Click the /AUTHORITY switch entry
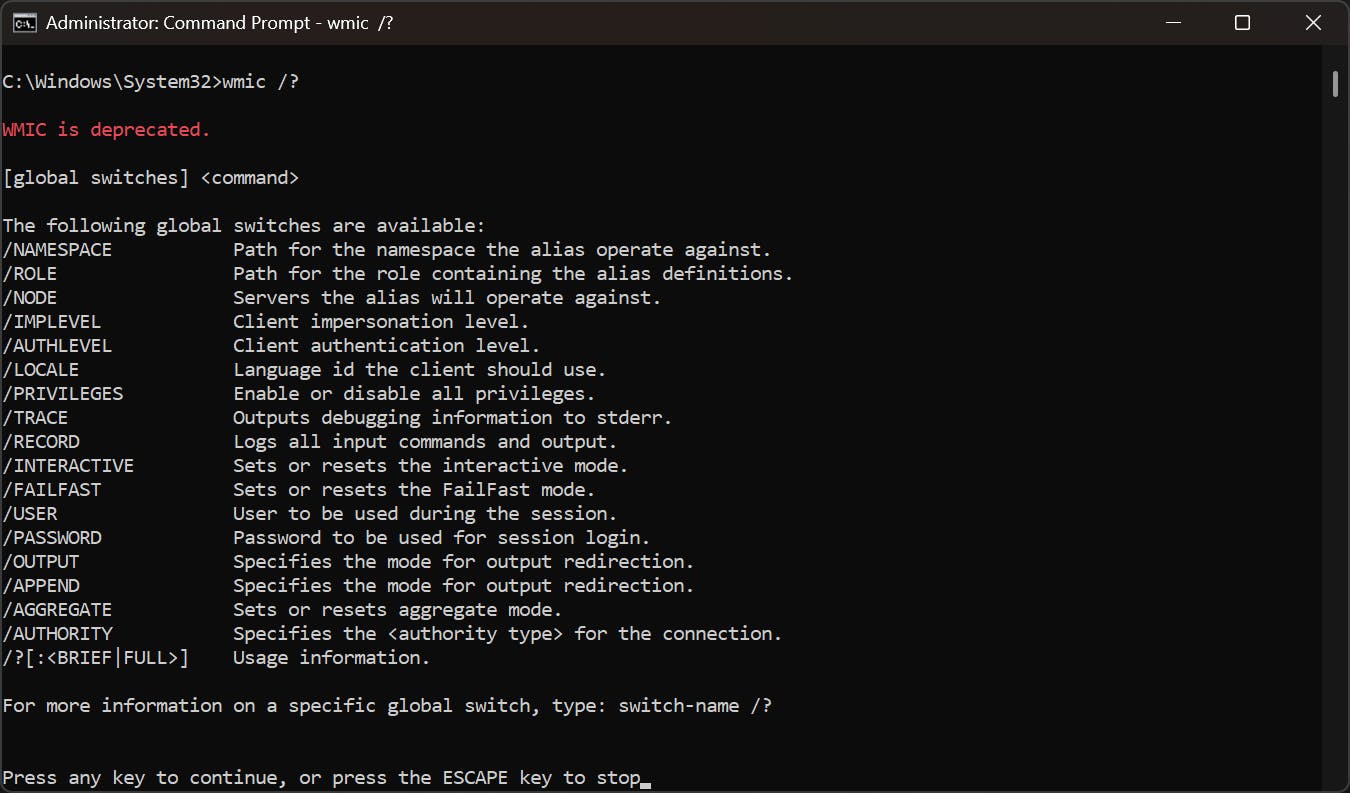This screenshot has width=1350, height=793. (x=57, y=634)
